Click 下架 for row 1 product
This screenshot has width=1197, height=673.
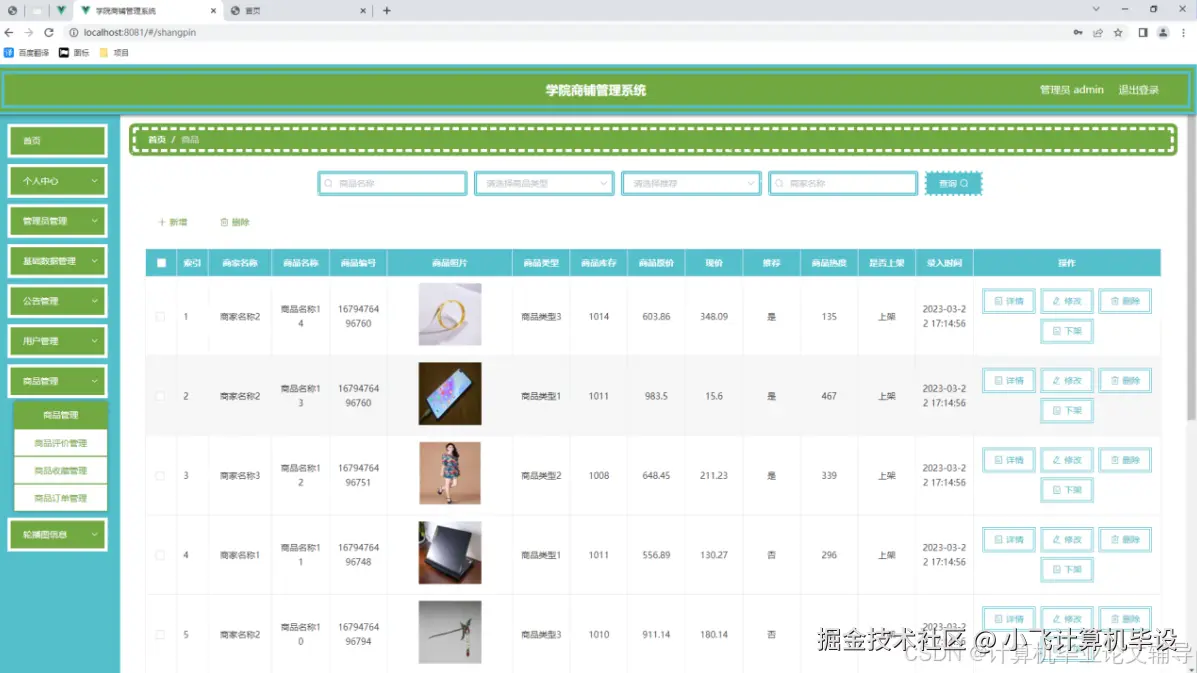1066,331
